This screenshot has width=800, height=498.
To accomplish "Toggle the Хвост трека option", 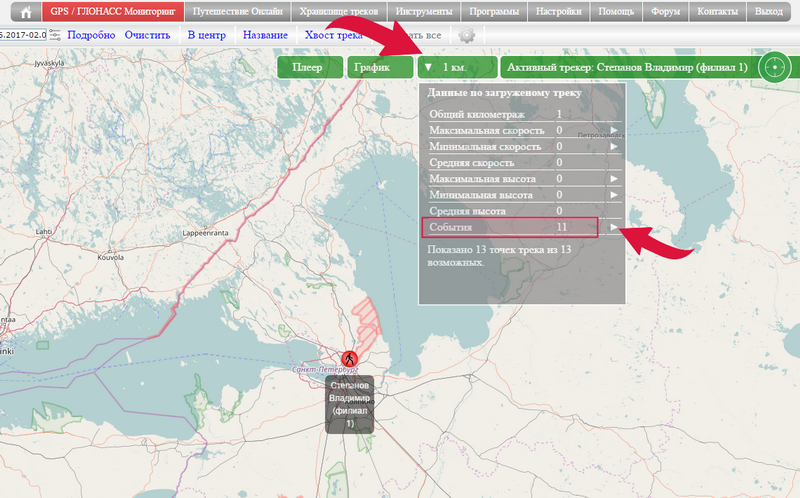I will click(x=334, y=35).
